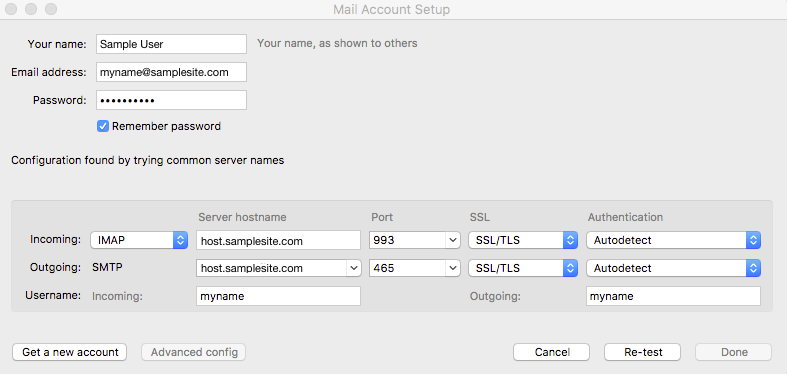This screenshot has width=787, height=374.
Task: Click the window zoom button in title bar
Action: 51,9
